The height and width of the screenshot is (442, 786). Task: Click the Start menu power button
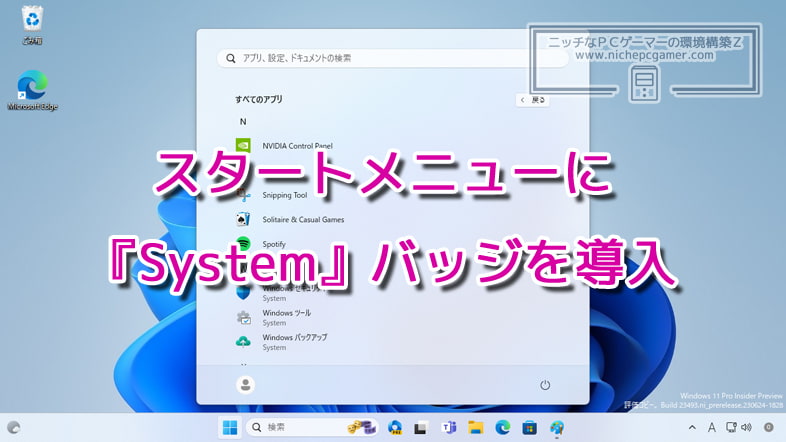545,385
